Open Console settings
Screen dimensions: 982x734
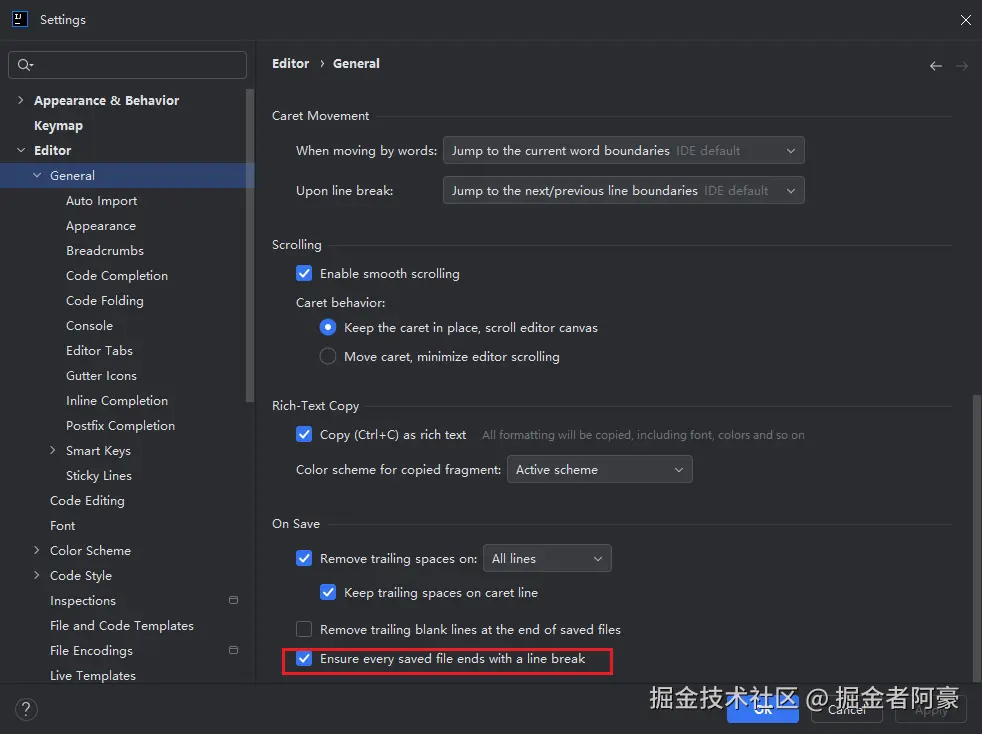pyautogui.click(x=90, y=326)
